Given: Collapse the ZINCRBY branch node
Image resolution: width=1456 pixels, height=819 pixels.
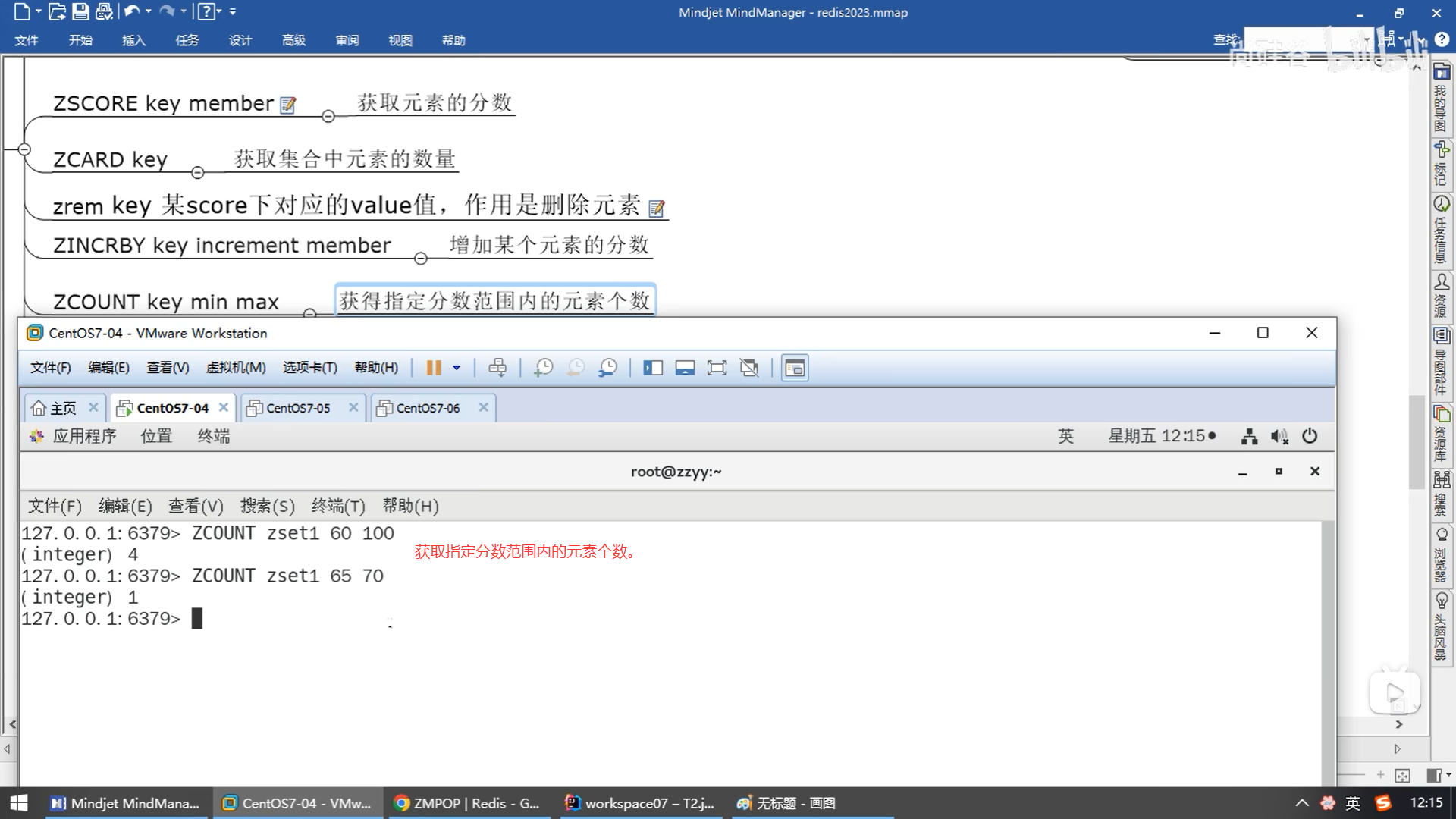Looking at the screenshot, I should point(421,259).
